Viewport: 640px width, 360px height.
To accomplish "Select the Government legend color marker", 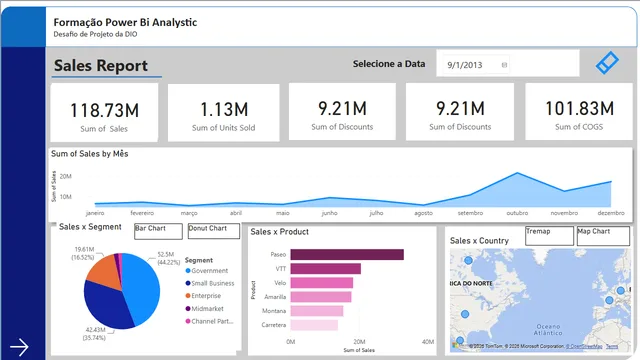I will (188, 271).
